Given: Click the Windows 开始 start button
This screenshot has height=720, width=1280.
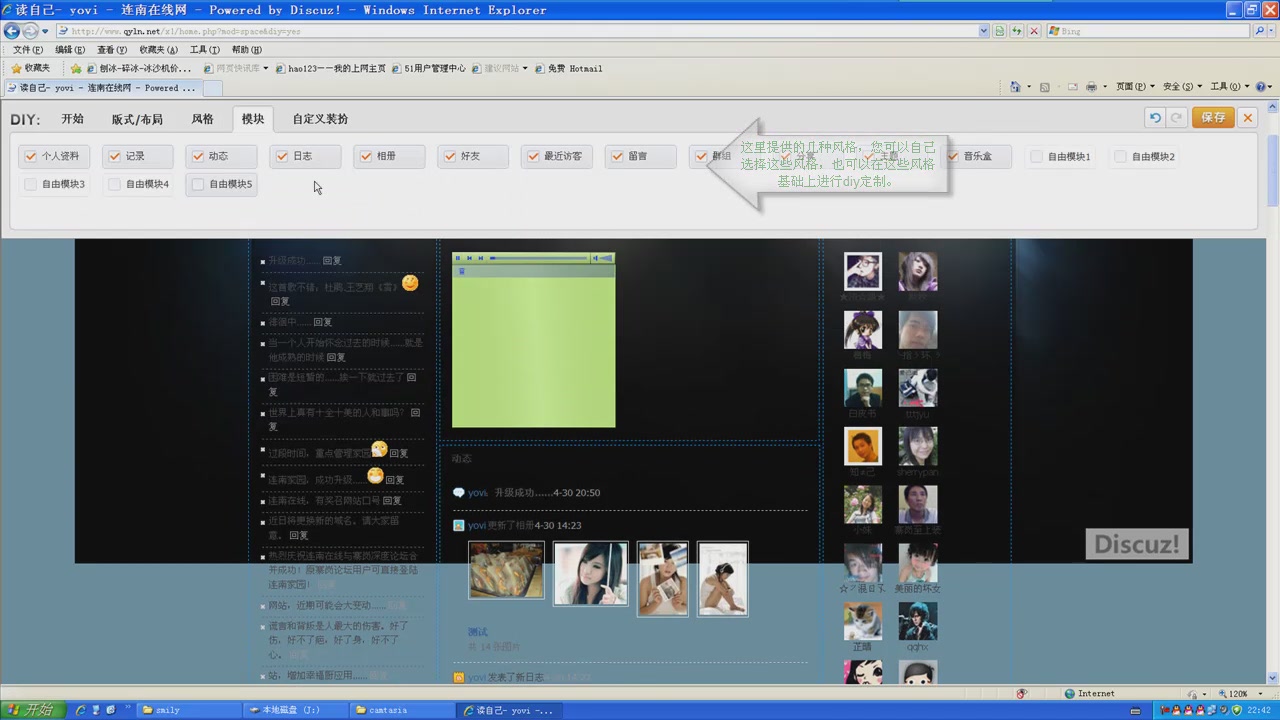Looking at the screenshot, I should coord(30,710).
